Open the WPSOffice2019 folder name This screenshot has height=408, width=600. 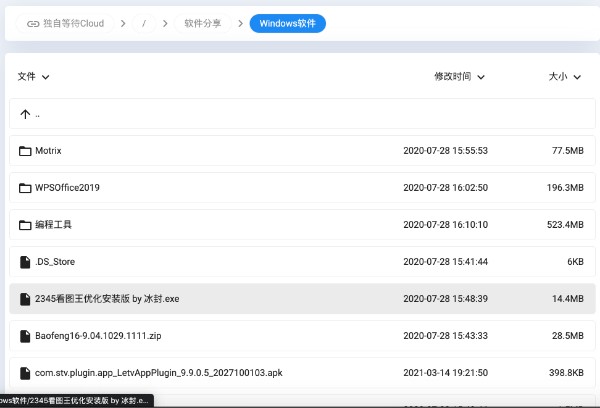(x=67, y=188)
